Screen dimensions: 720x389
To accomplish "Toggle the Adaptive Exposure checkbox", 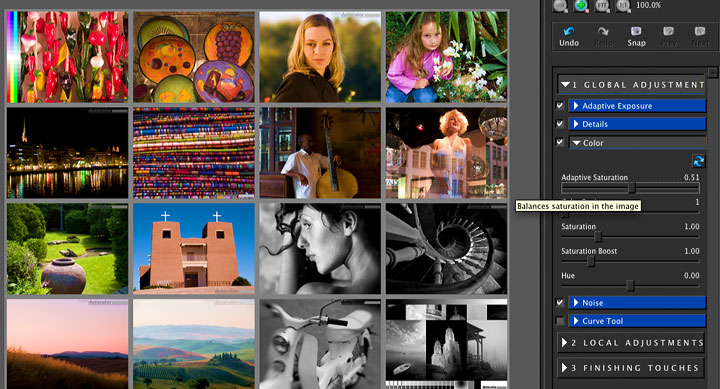I will [x=559, y=106].
